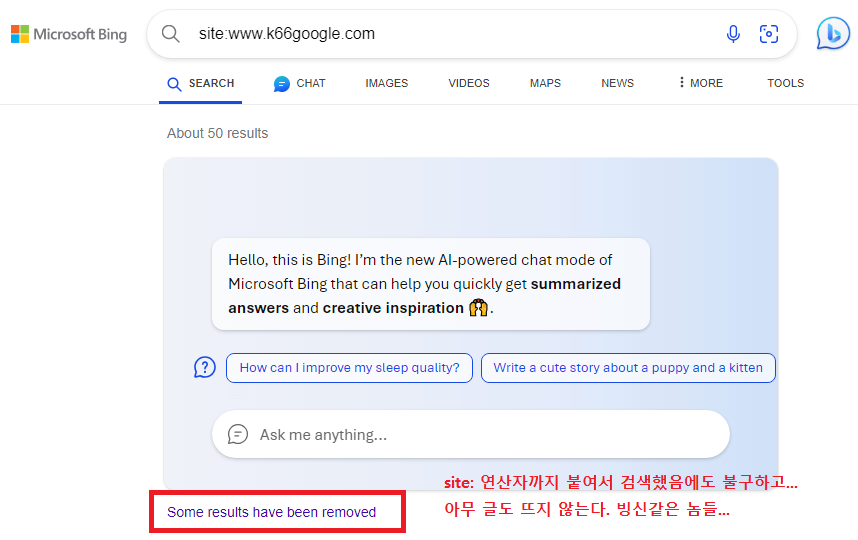Click the Microsoft Bing logo
This screenshot has height=540, width=858.
[x=69, y=34]
